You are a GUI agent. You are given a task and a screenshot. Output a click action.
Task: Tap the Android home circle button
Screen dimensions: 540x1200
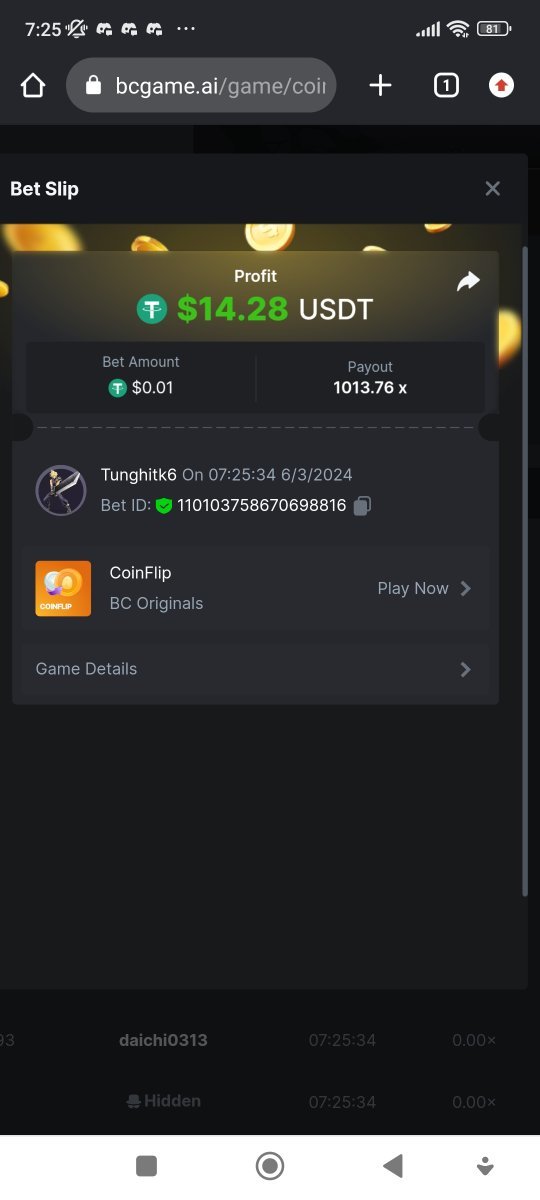[270, 1165]
